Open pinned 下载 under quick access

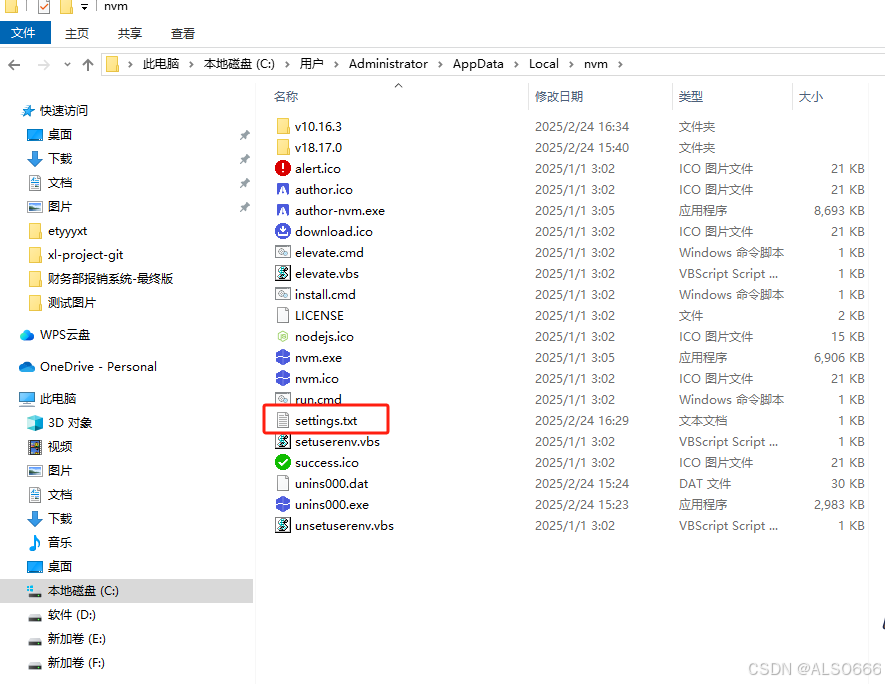coord(60,159)
